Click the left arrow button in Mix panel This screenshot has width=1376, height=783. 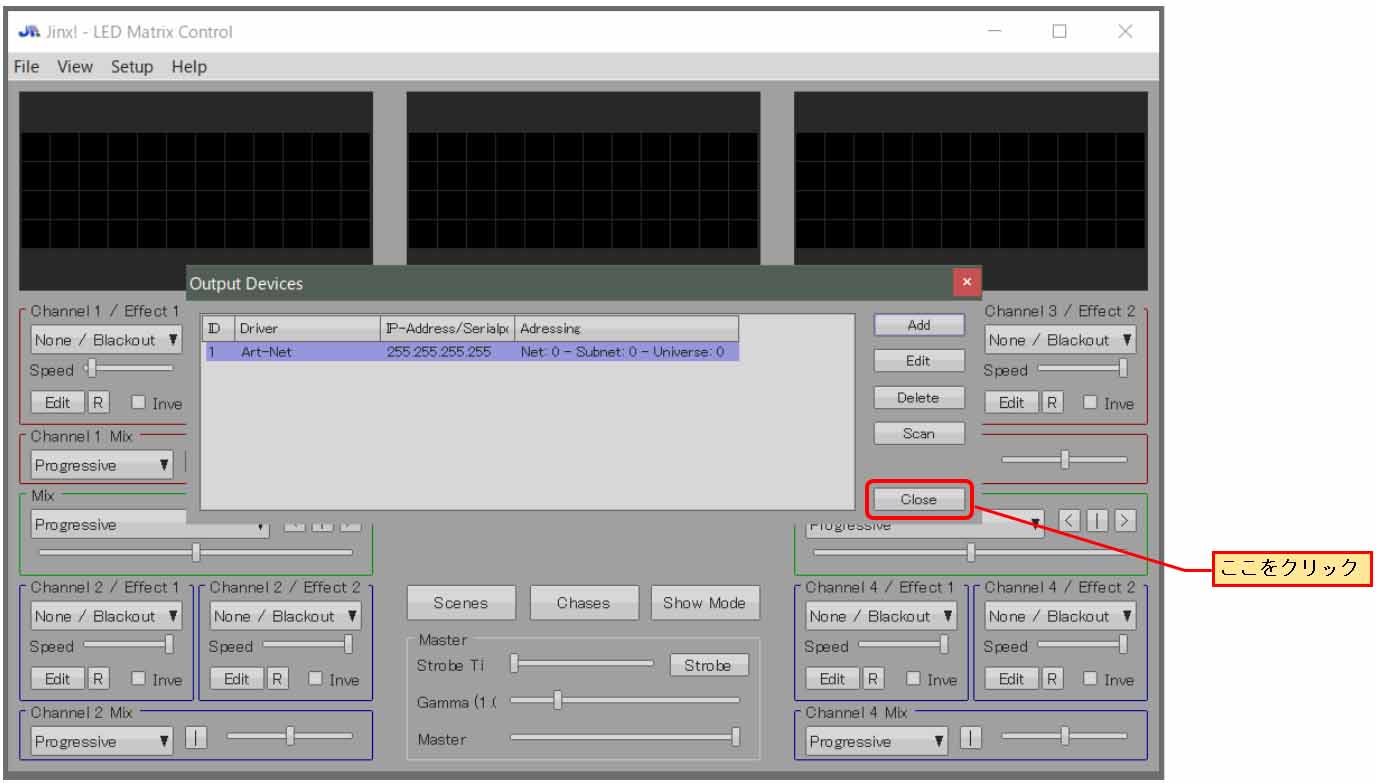tap(1070, 520)
